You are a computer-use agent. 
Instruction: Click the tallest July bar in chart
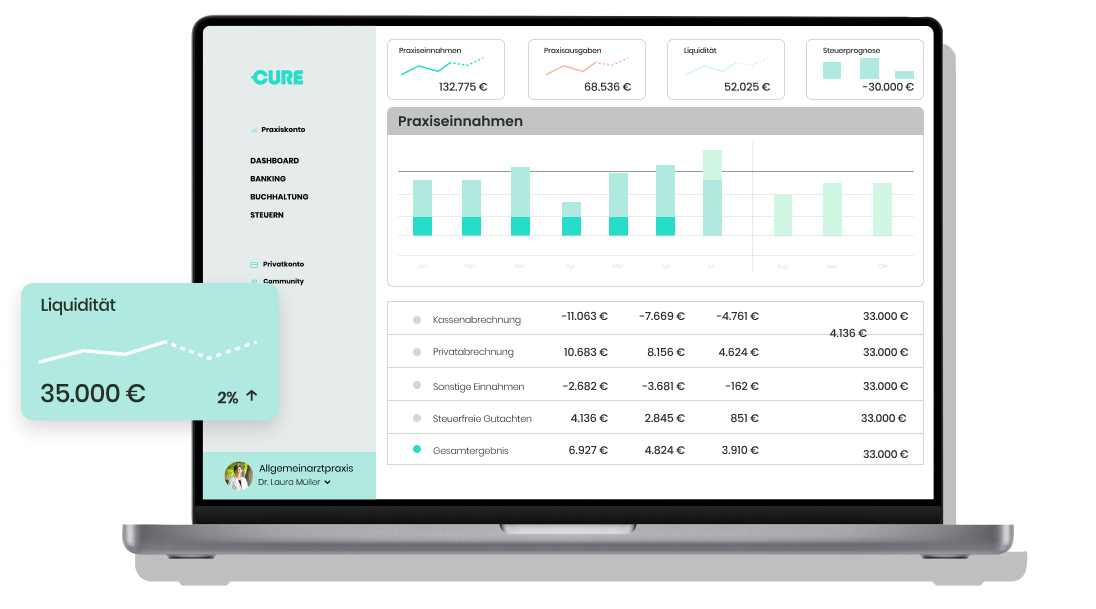[x=712, y=195]
